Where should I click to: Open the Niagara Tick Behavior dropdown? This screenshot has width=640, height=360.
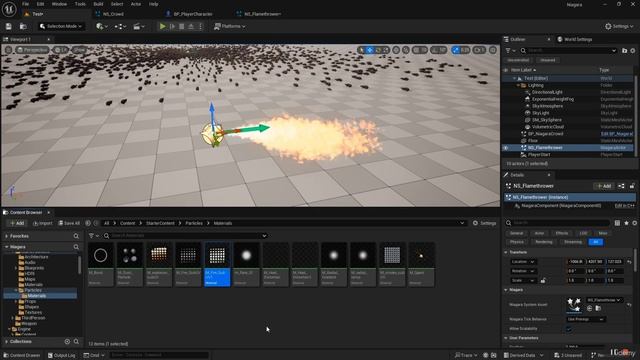[585, 319]
